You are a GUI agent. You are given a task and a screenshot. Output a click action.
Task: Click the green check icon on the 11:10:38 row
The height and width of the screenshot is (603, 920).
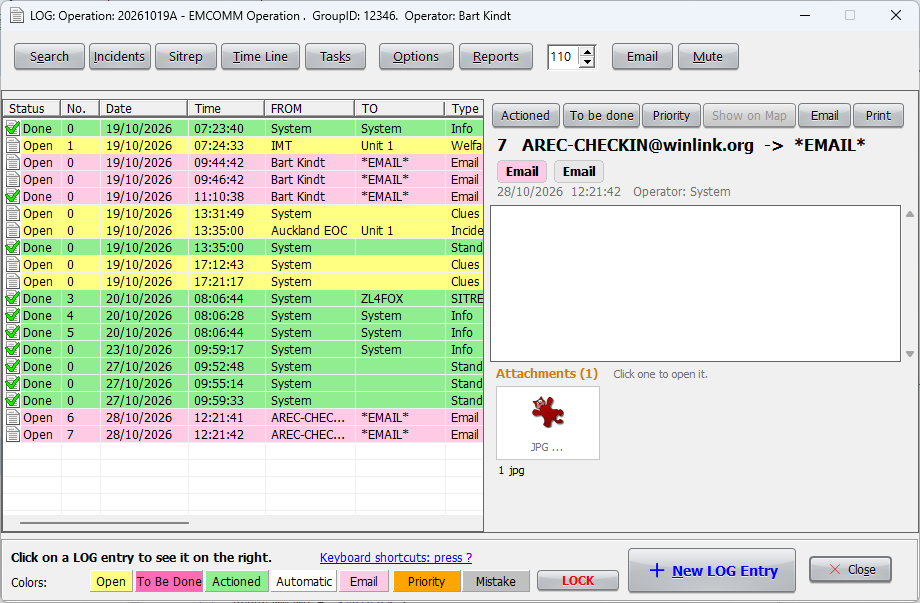pyautogui.click(x=12, y=197)
